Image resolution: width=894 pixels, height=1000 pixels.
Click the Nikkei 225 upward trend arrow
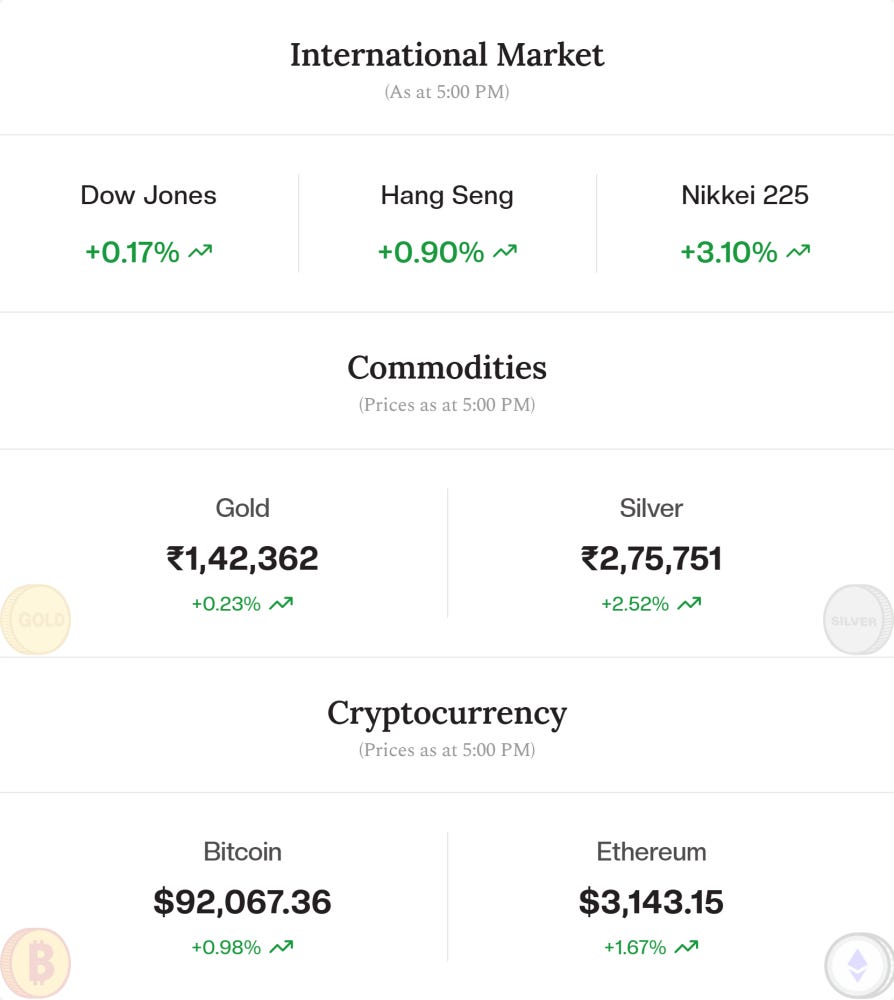[x=798, y=252]
